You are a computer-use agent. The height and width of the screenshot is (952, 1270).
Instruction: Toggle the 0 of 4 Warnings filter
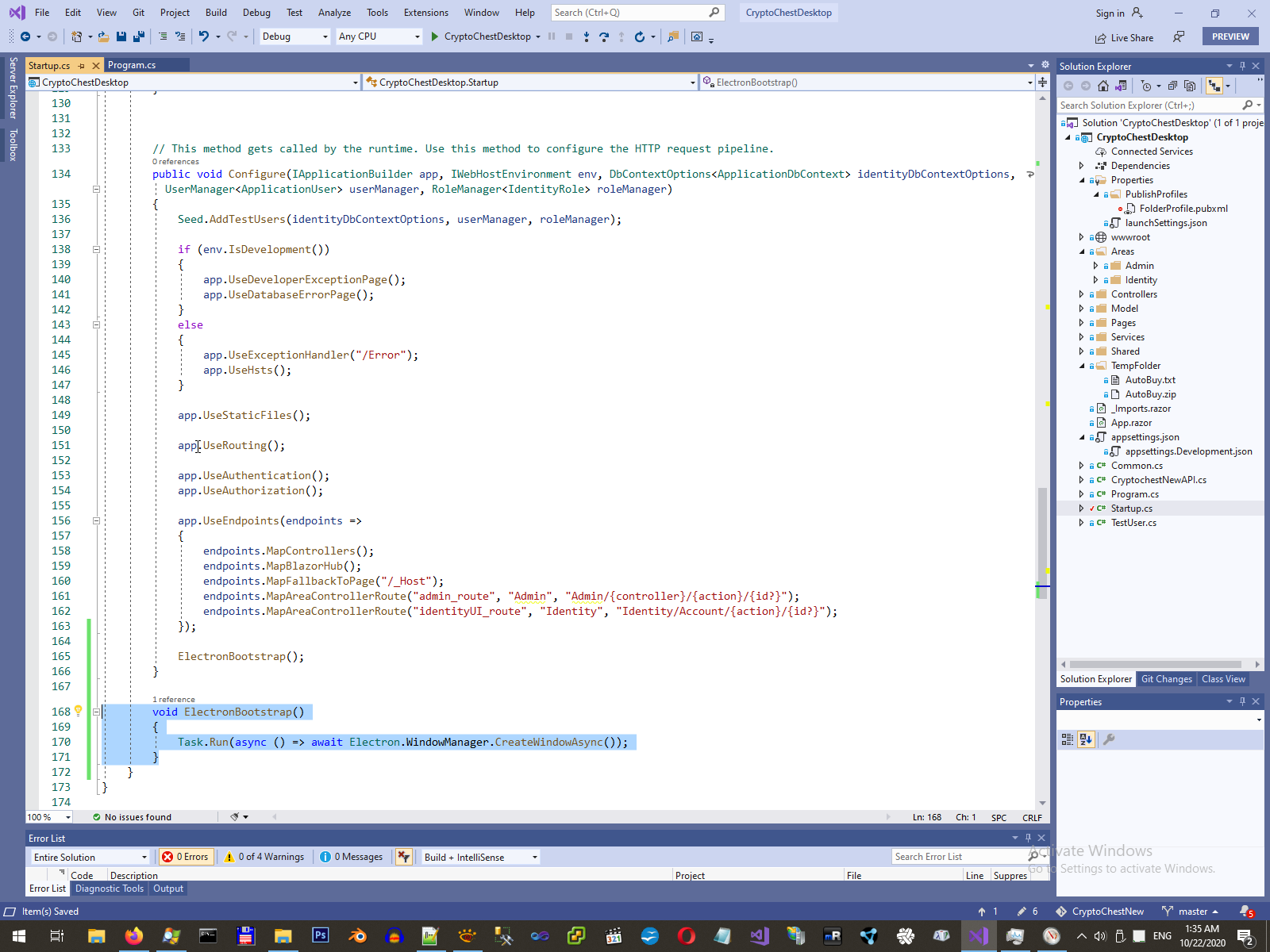pyautogui.click(x=264, y=857)
